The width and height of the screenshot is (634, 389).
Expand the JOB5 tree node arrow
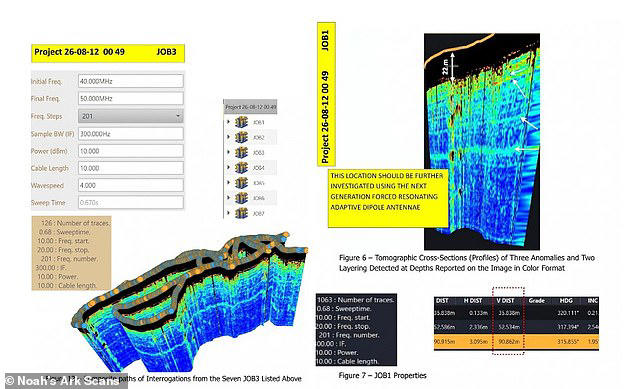pyautogui.click(x=228, y=182)
